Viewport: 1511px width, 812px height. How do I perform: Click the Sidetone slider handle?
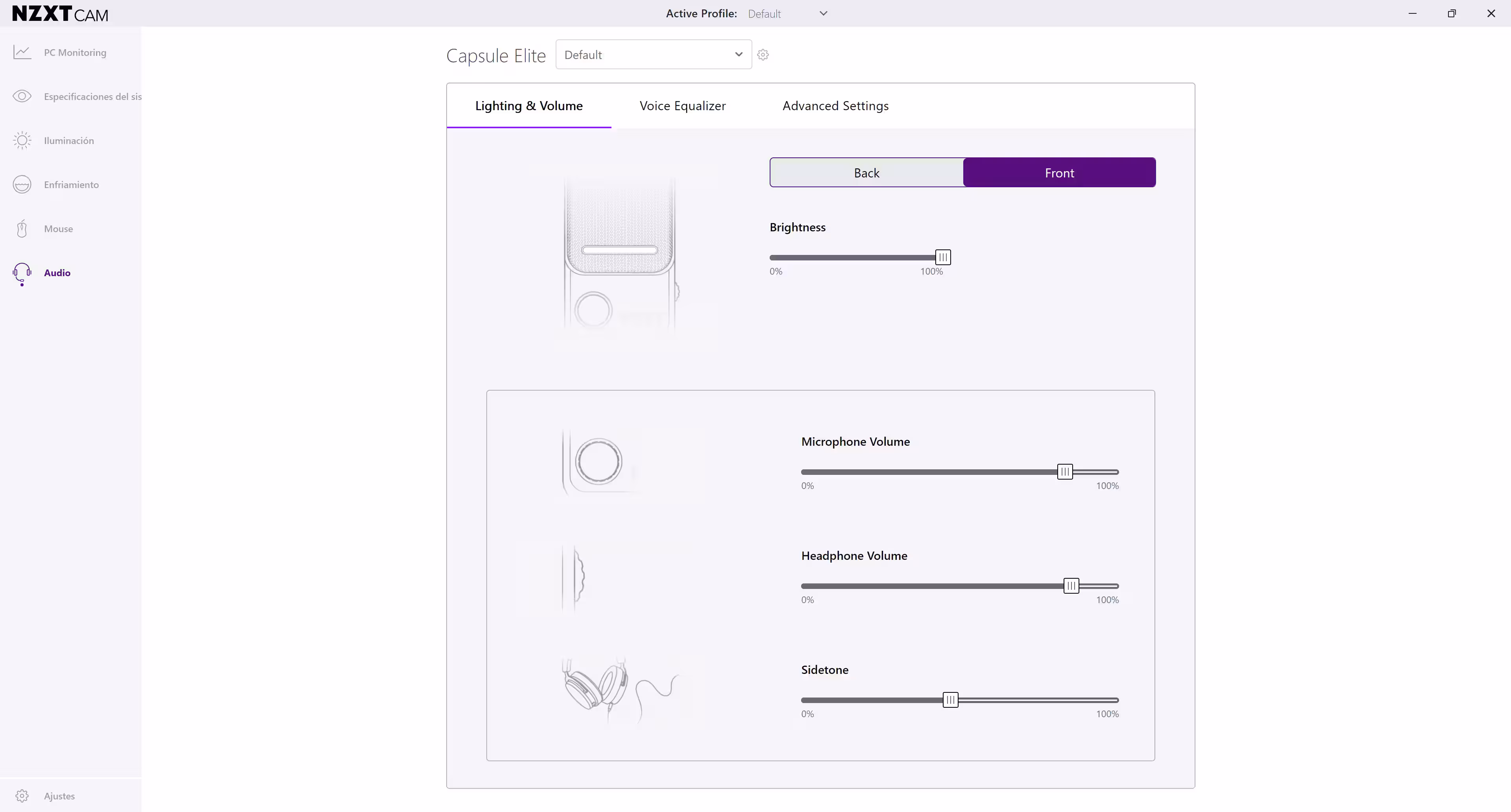(x=950, y=700)
